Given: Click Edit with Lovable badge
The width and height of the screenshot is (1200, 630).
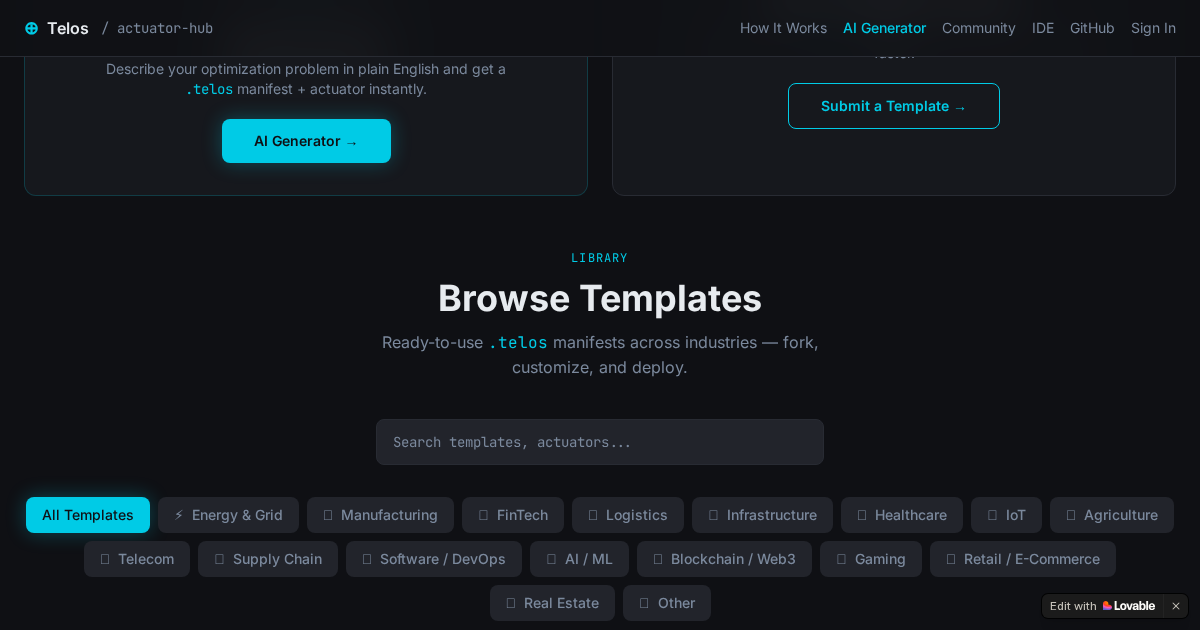Looking at the screenshot, I should [x=1102, y=606].
